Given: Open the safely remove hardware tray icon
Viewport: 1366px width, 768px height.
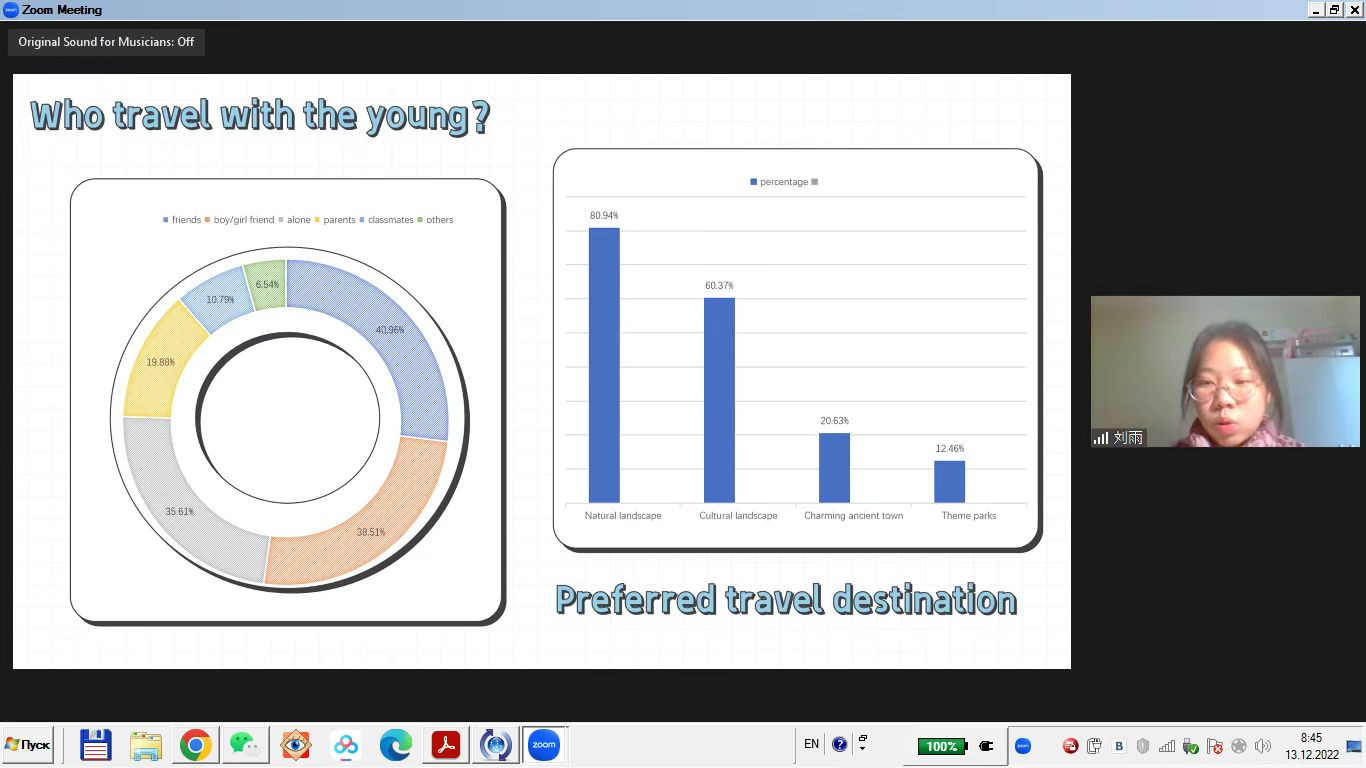Looking at the screenshot, I should [1094, 746].
